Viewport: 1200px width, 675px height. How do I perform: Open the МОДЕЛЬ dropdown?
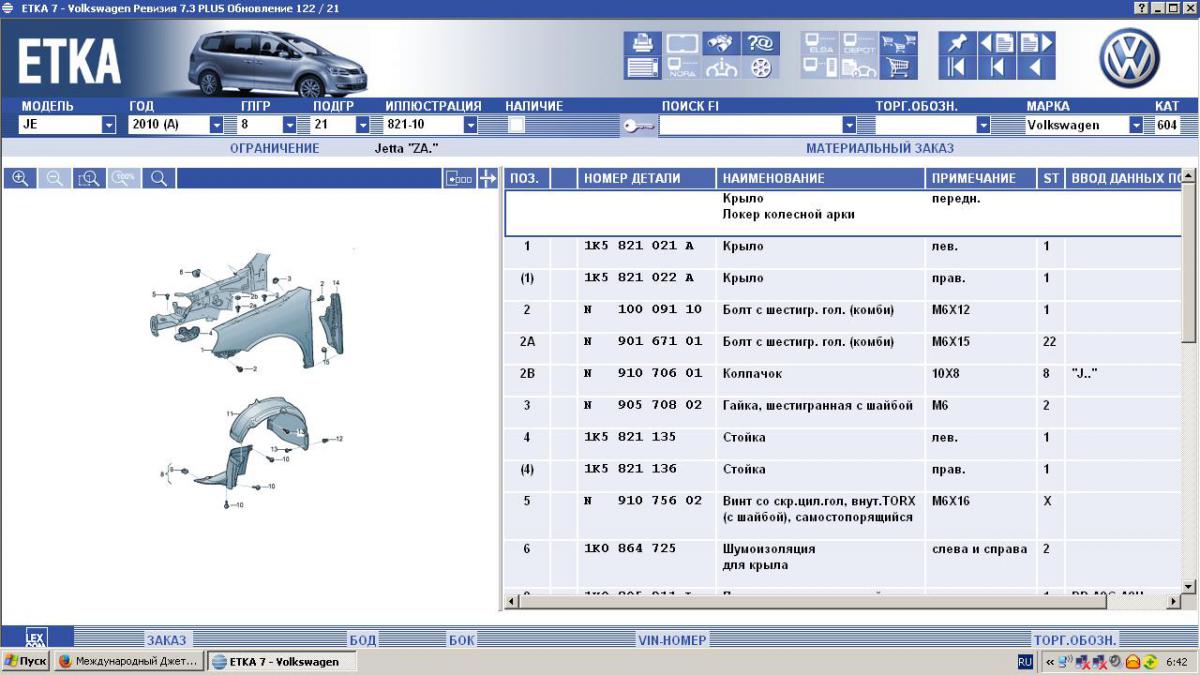click(109, 125)
